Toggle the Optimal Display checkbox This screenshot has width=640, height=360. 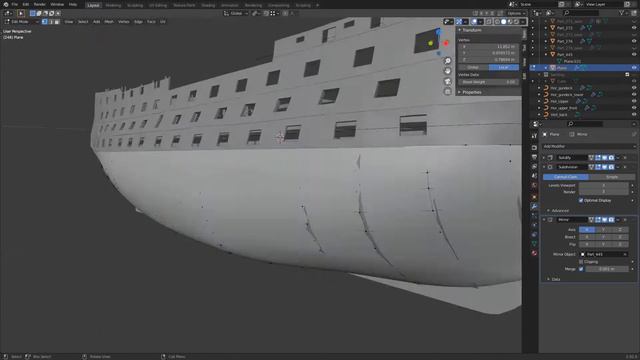[581, 200]
